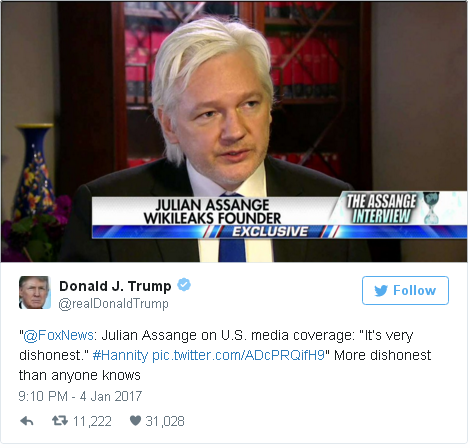This screenshot has width=470, height=448.
Task: Open the pic.twitter.com/ADcPRQifH9 link
Action: click(238, 355)
